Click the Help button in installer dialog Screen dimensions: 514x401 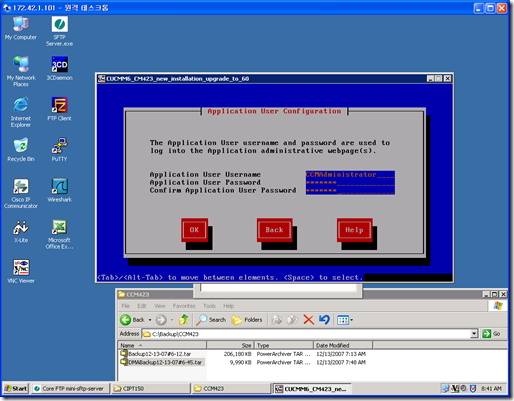(x=354, y=230)
